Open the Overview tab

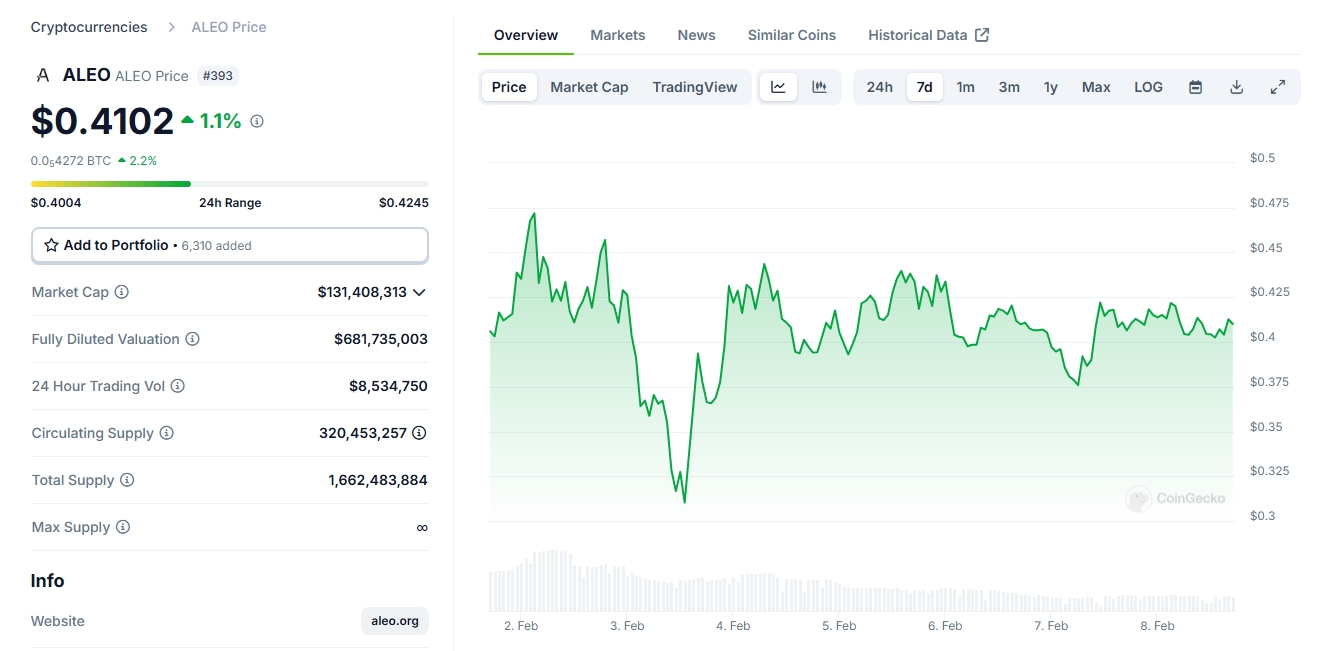pyautogui.click(x=526, y=35)
